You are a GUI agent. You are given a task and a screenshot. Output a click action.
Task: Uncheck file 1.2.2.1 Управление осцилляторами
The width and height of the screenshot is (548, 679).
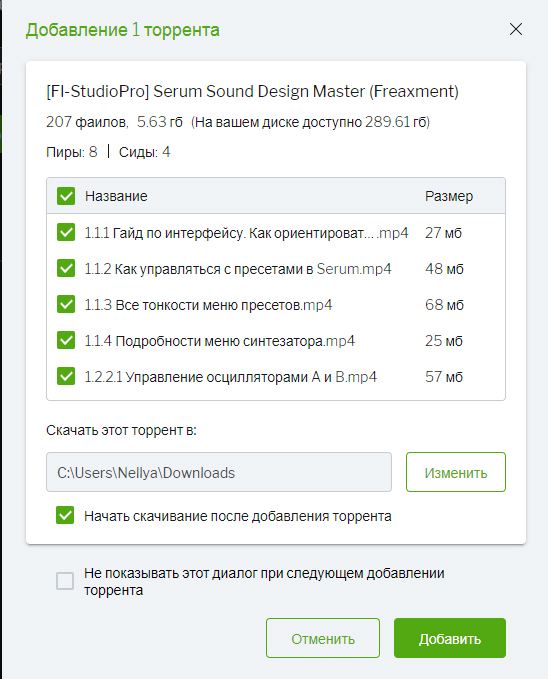66,376
